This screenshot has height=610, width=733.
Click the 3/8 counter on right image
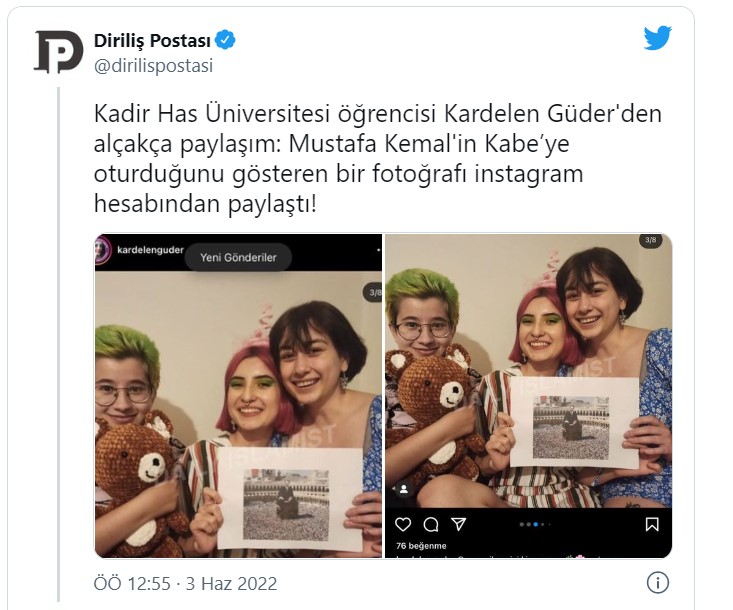click(651, 240)
